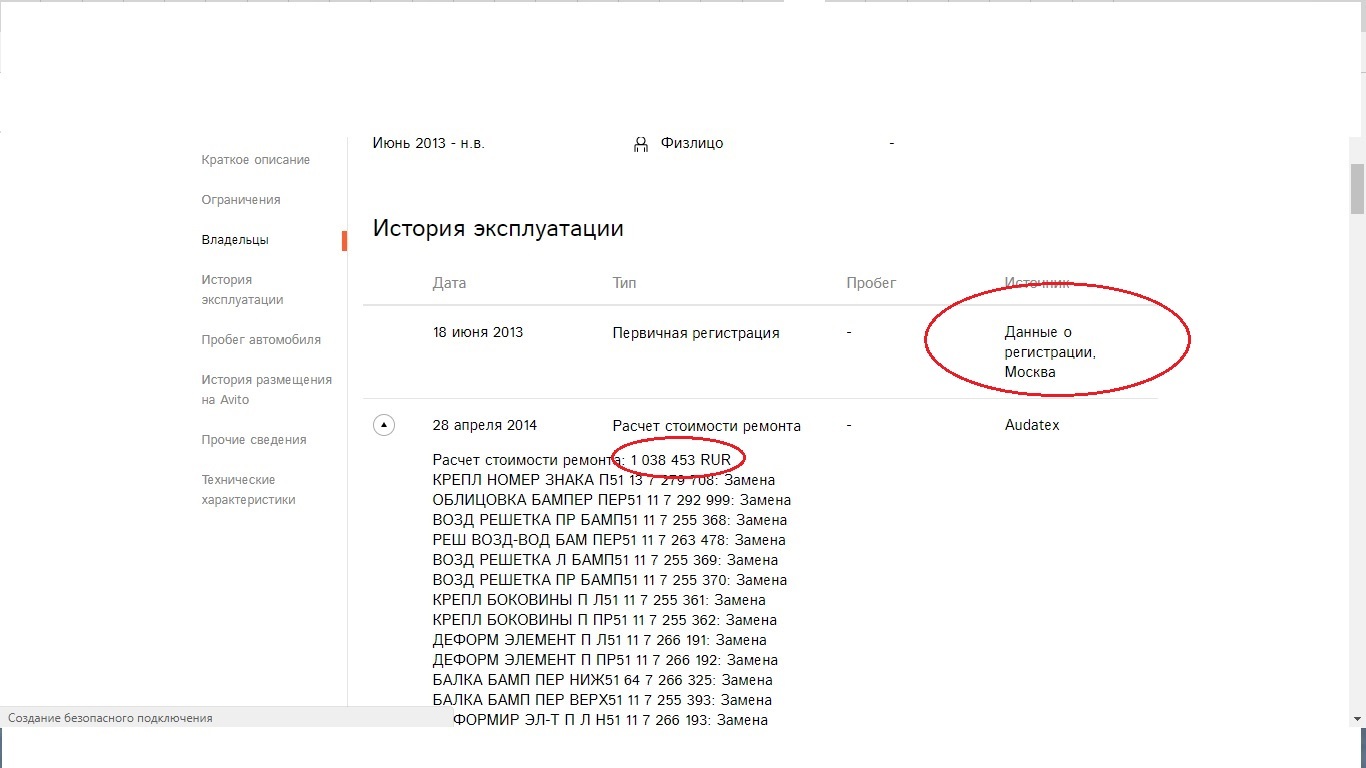This screenshot has height=768, width=1366.
Task: Click the repair cost 1 038 453 RUR
Action: click(681, 460)
